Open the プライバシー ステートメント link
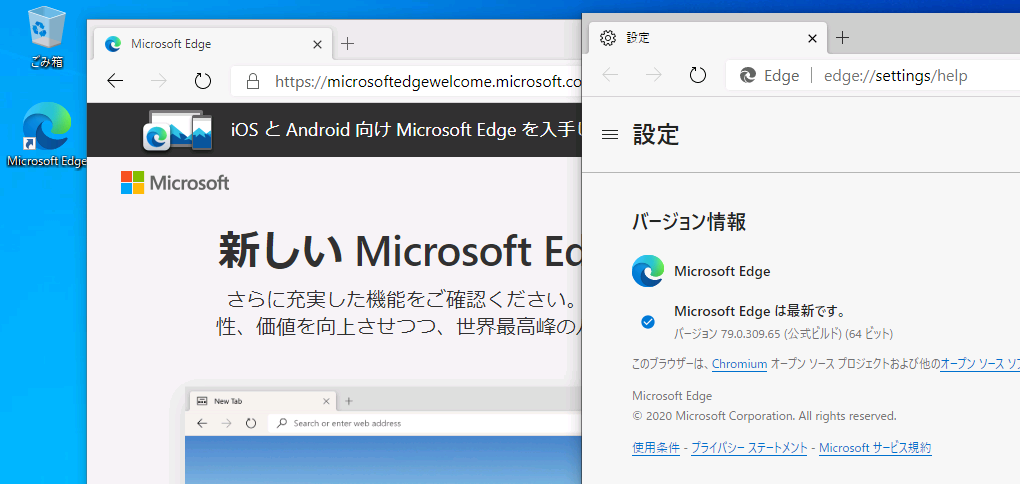Screen dimensions: 1020x484 coord(749,448)
